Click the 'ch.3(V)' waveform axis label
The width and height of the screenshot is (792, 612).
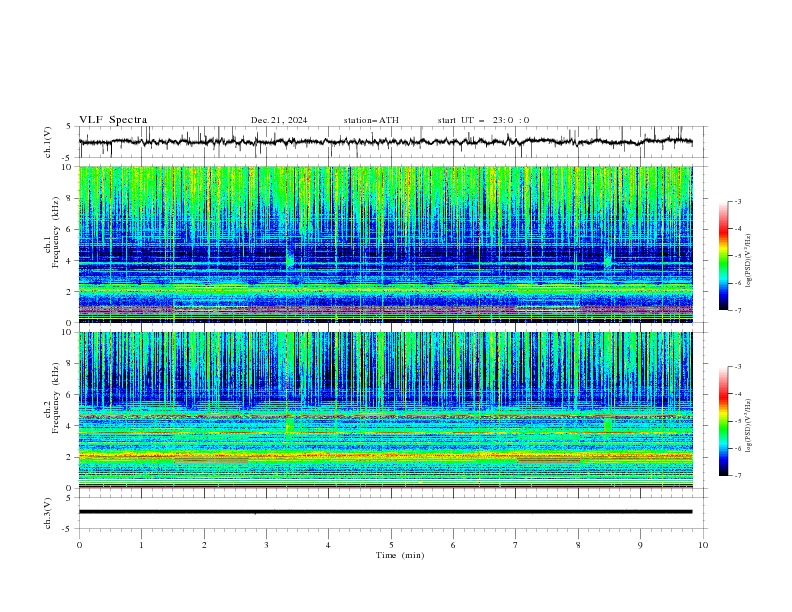48,513
